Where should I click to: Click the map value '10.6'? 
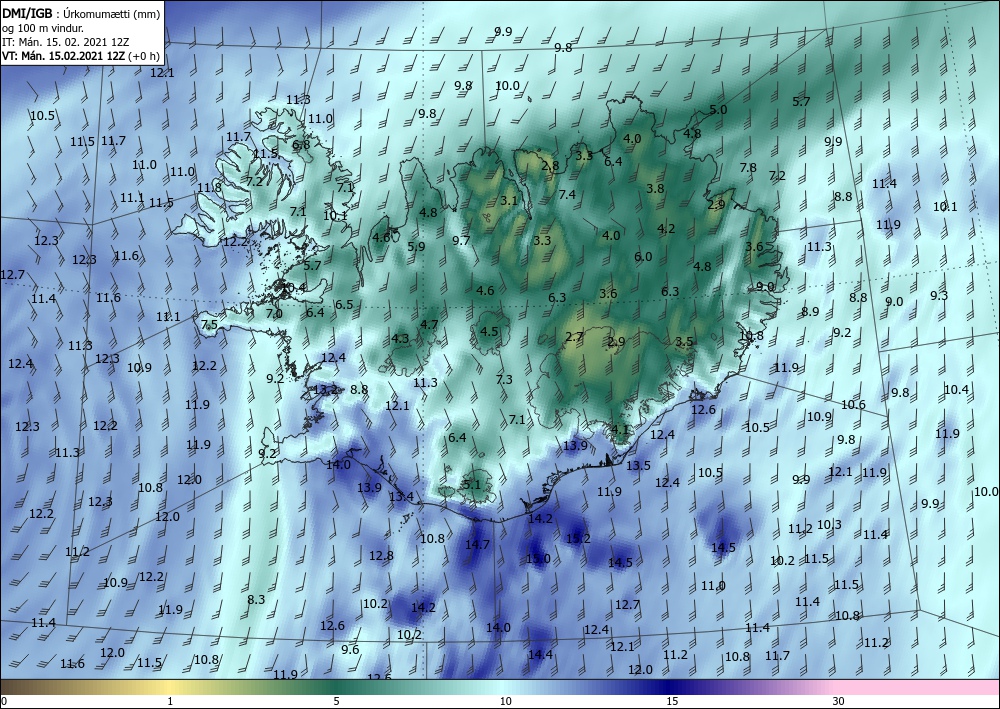pos(853,404)
